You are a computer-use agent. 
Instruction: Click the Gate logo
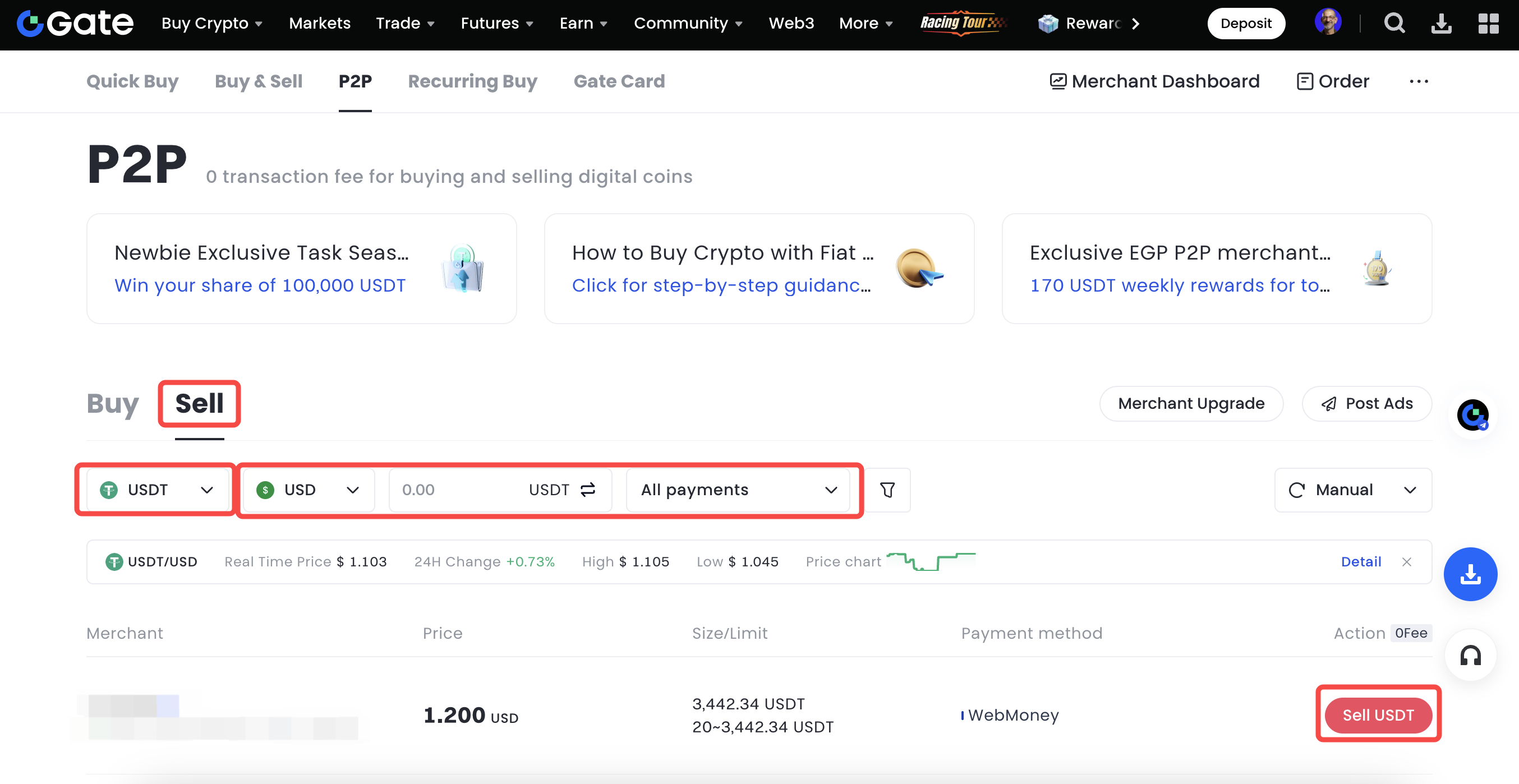[x=75, y=24]
